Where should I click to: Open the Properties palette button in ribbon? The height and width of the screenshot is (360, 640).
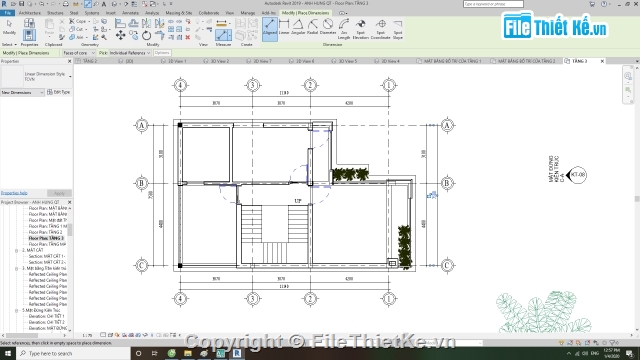coord(29,35)
